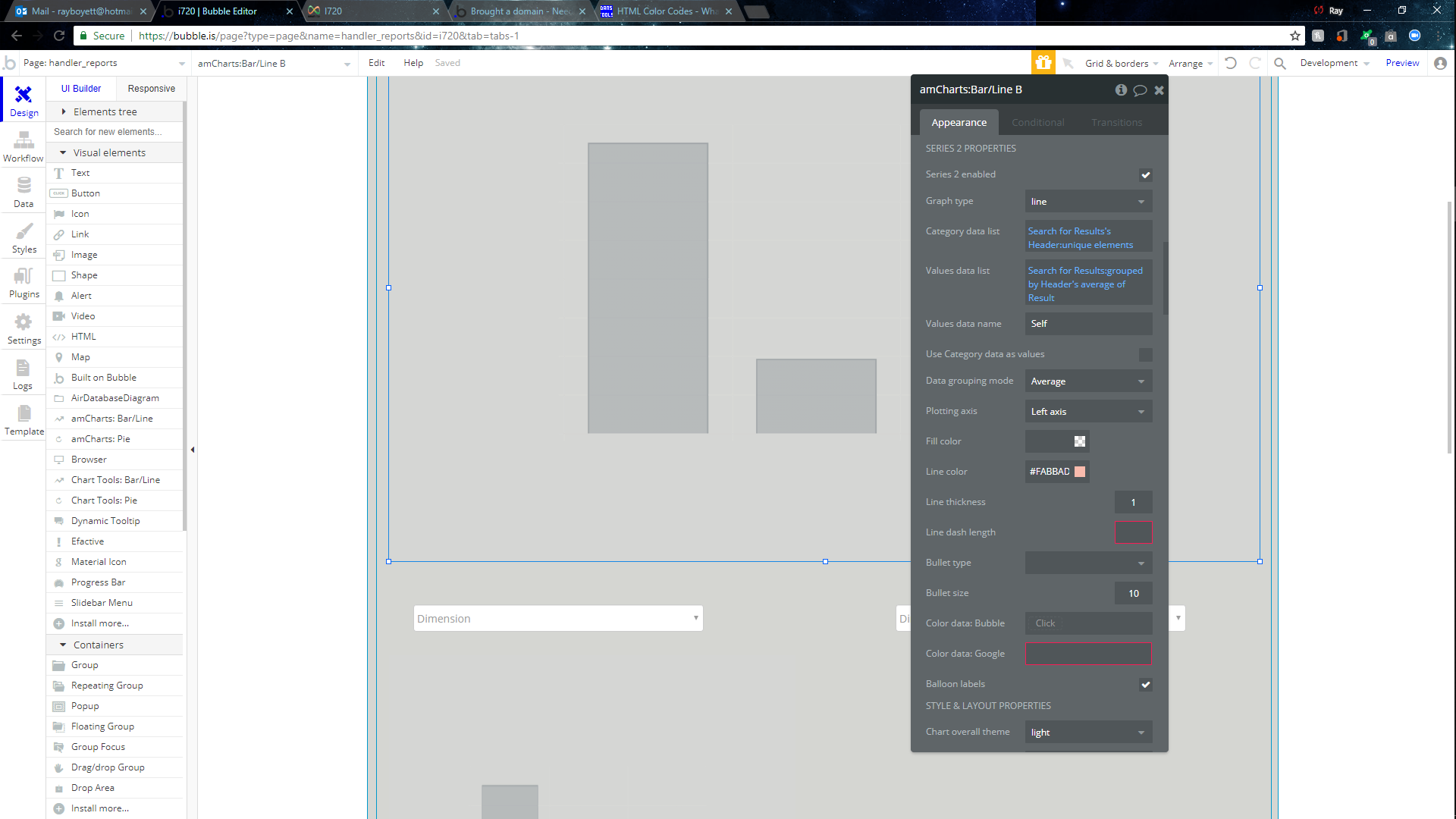The image size is (1456, 819).
Task: Expand the Elements tree
Action: tap(115, 111)
